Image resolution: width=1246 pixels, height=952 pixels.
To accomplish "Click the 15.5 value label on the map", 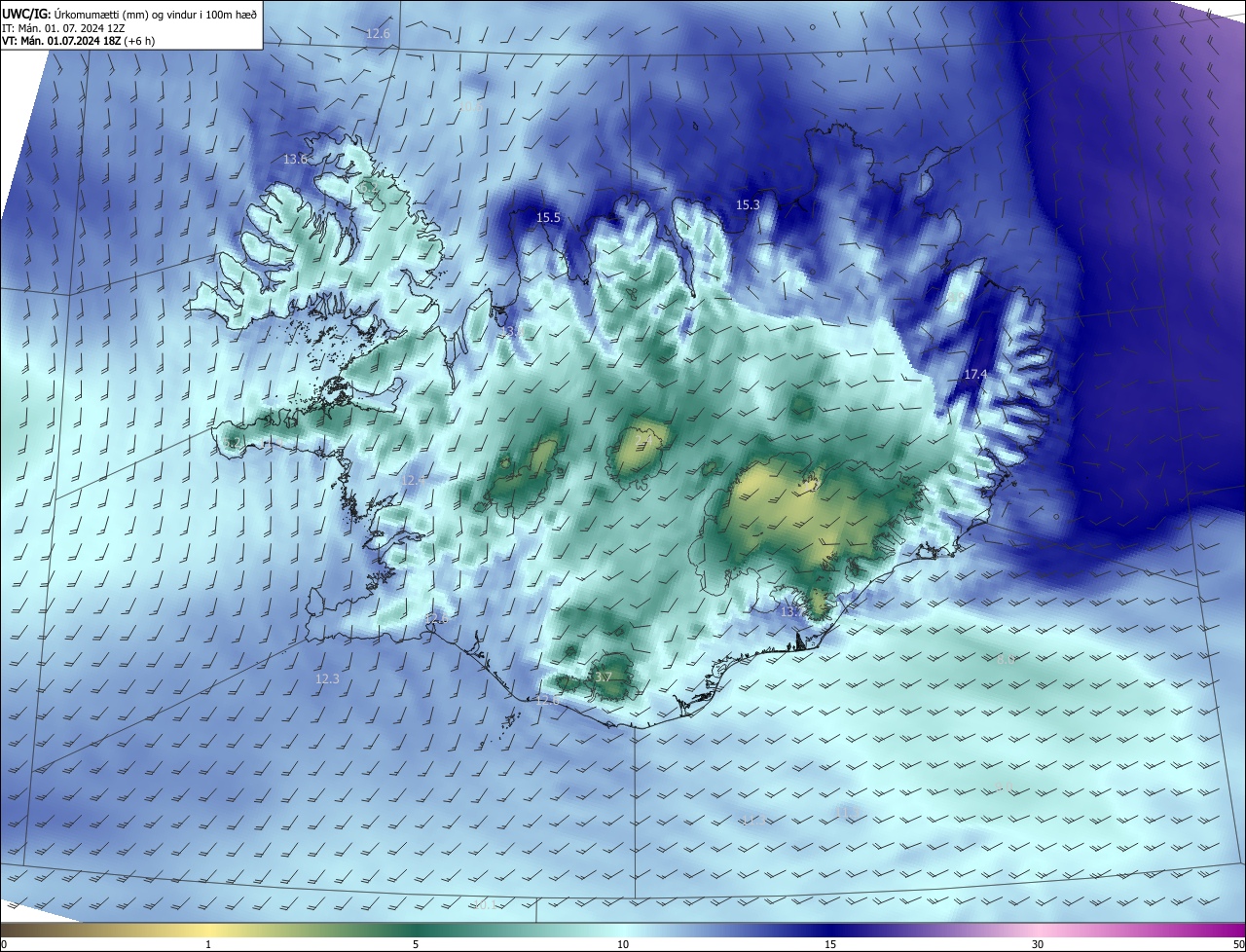I will click(x=549, y=218).
